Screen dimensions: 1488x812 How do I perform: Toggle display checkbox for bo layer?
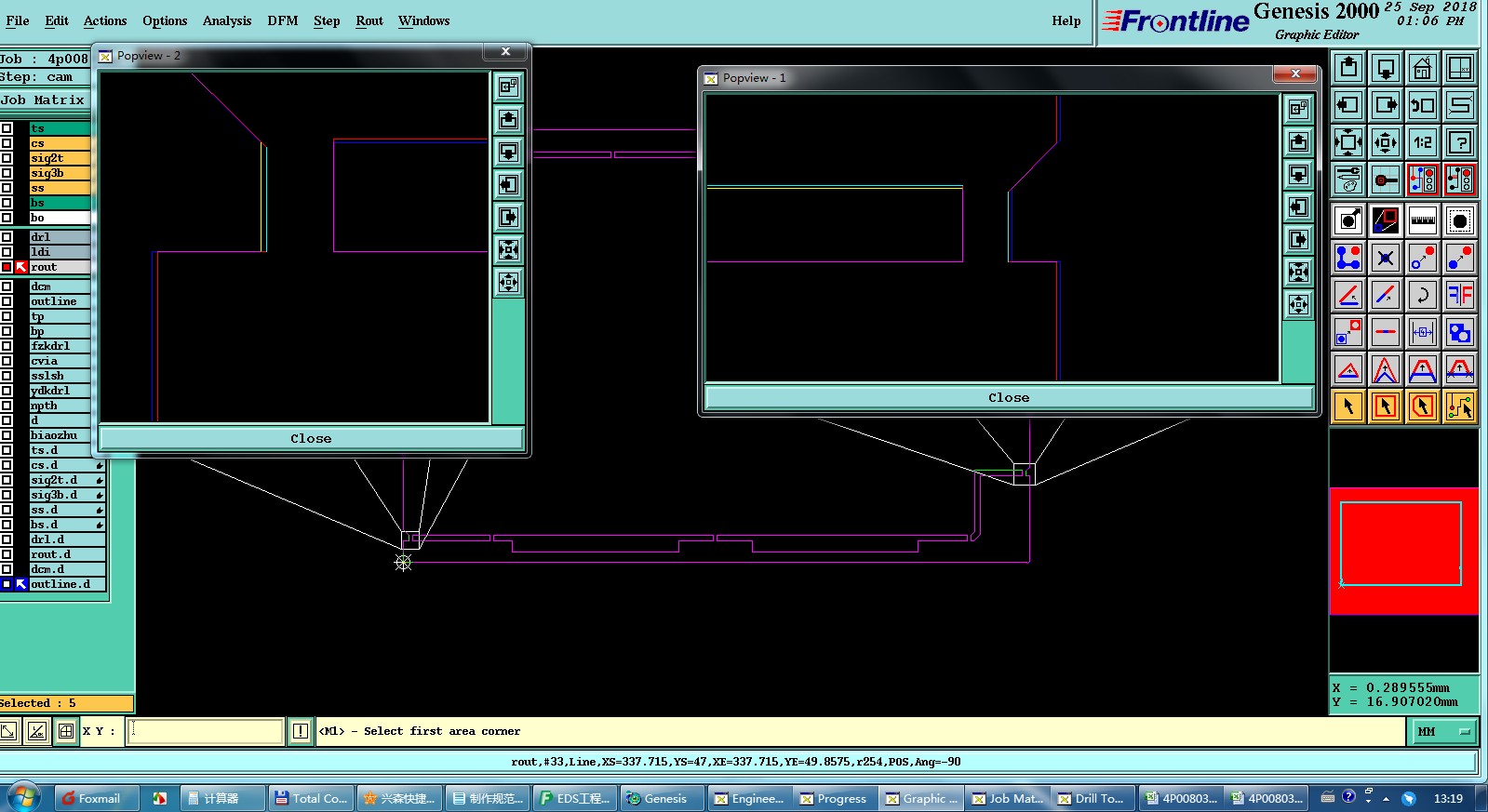(7, 218)
